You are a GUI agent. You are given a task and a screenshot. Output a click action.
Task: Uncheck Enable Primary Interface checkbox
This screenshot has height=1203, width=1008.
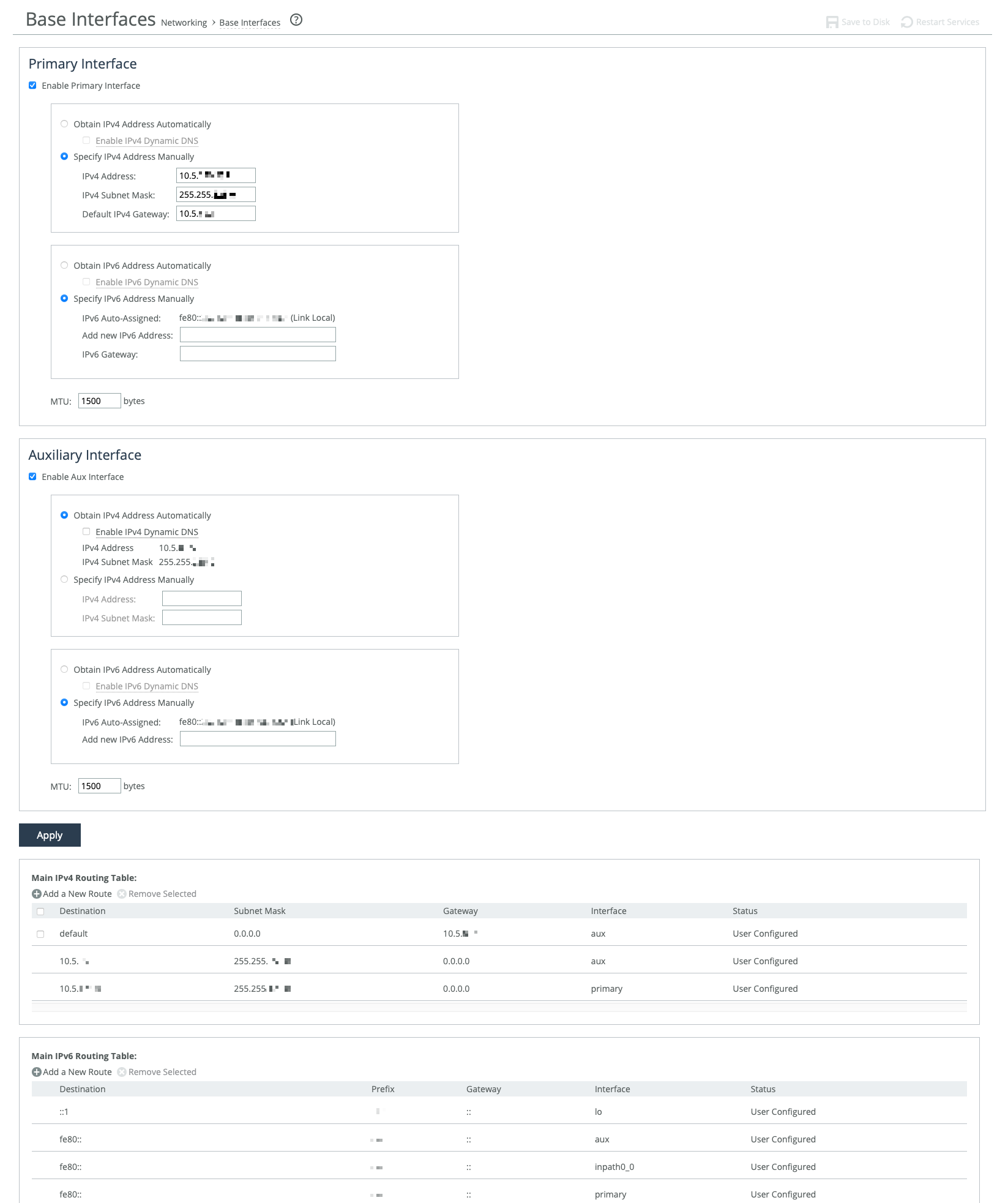(x=33, y=86)
